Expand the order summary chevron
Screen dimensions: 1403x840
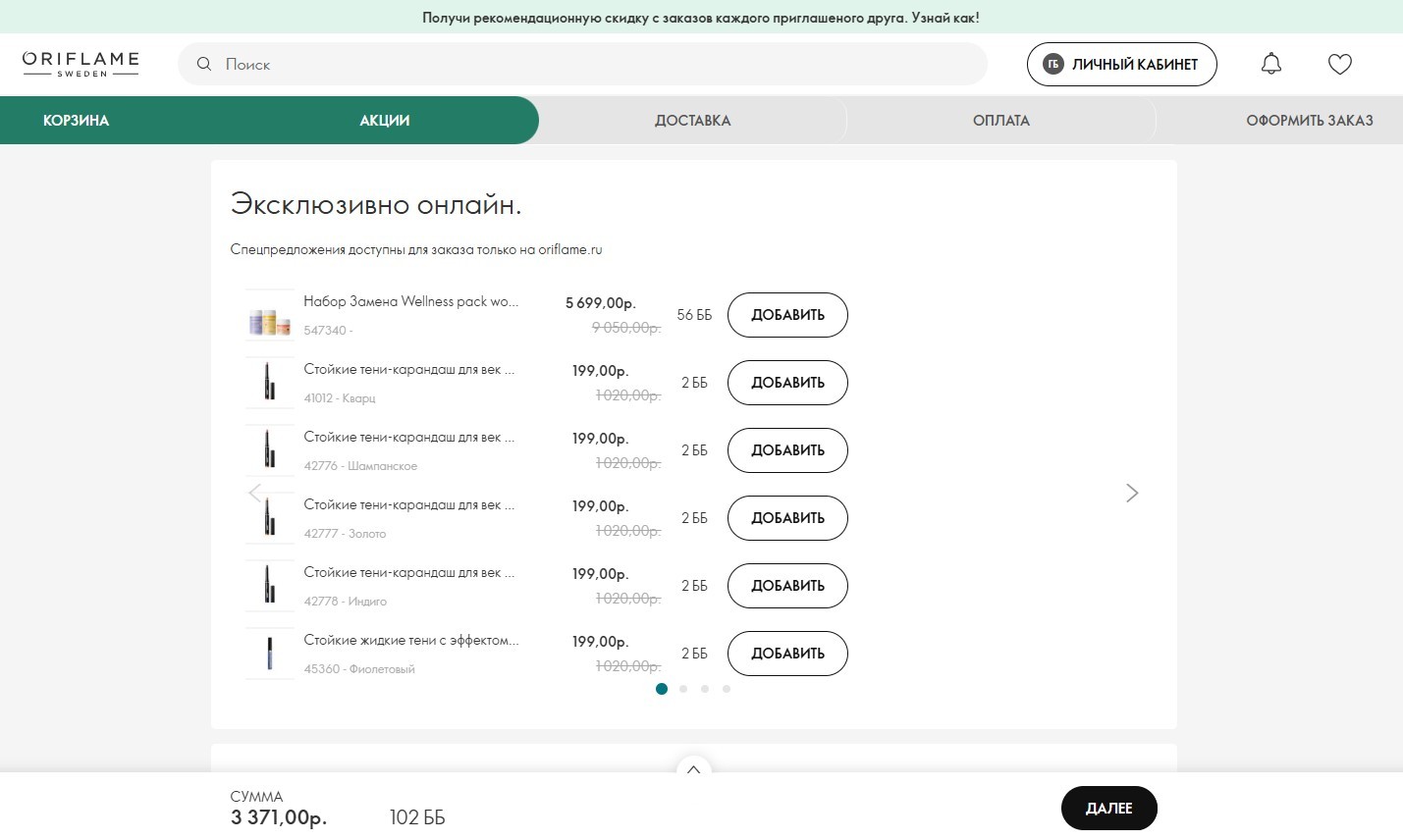694,769
